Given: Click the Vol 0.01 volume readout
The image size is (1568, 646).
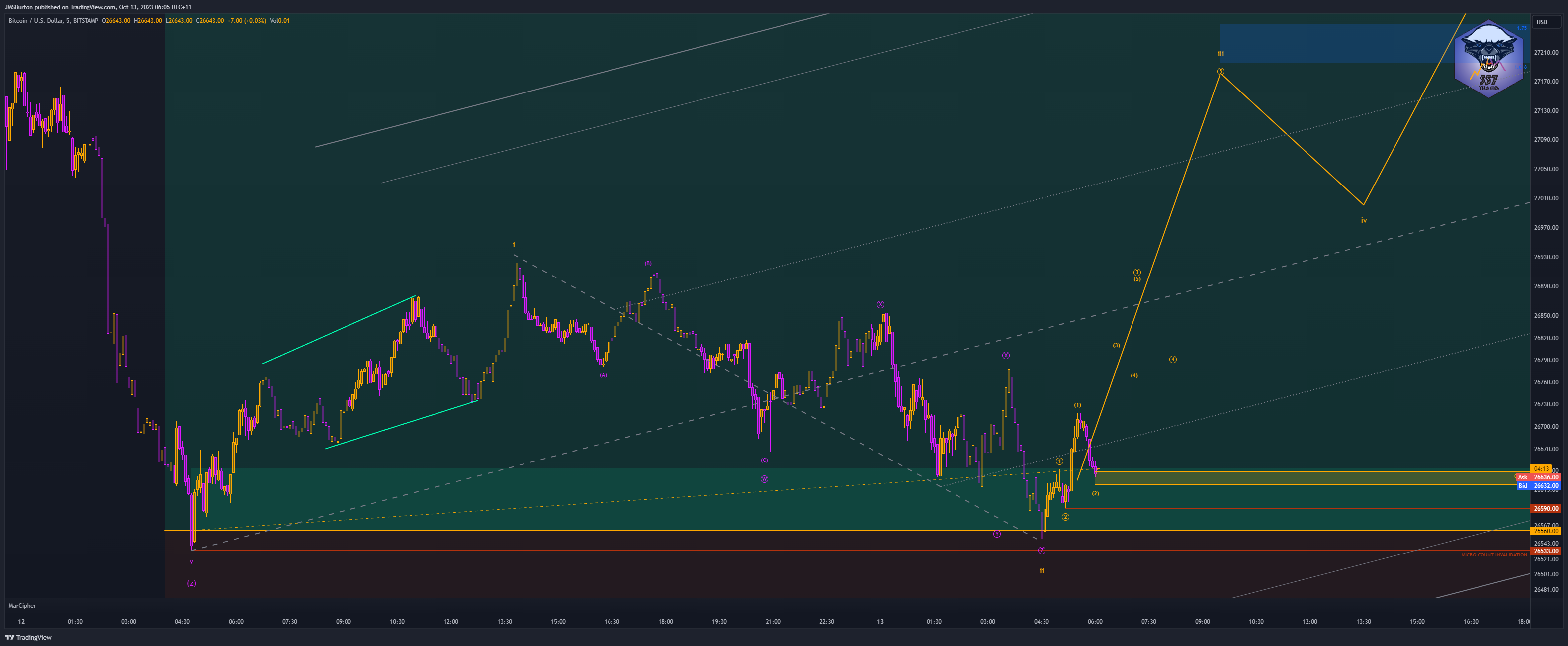Looking at the screenshot, I should [280, 21].
